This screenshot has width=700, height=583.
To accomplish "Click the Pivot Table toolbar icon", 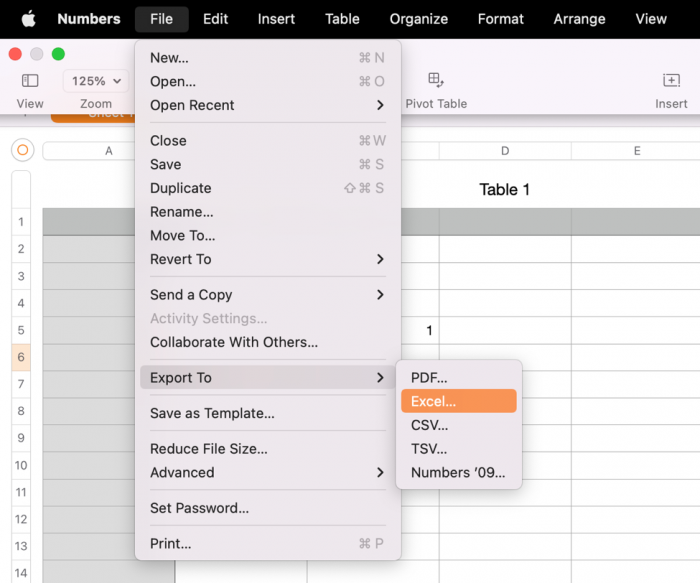I will [436, 80].
